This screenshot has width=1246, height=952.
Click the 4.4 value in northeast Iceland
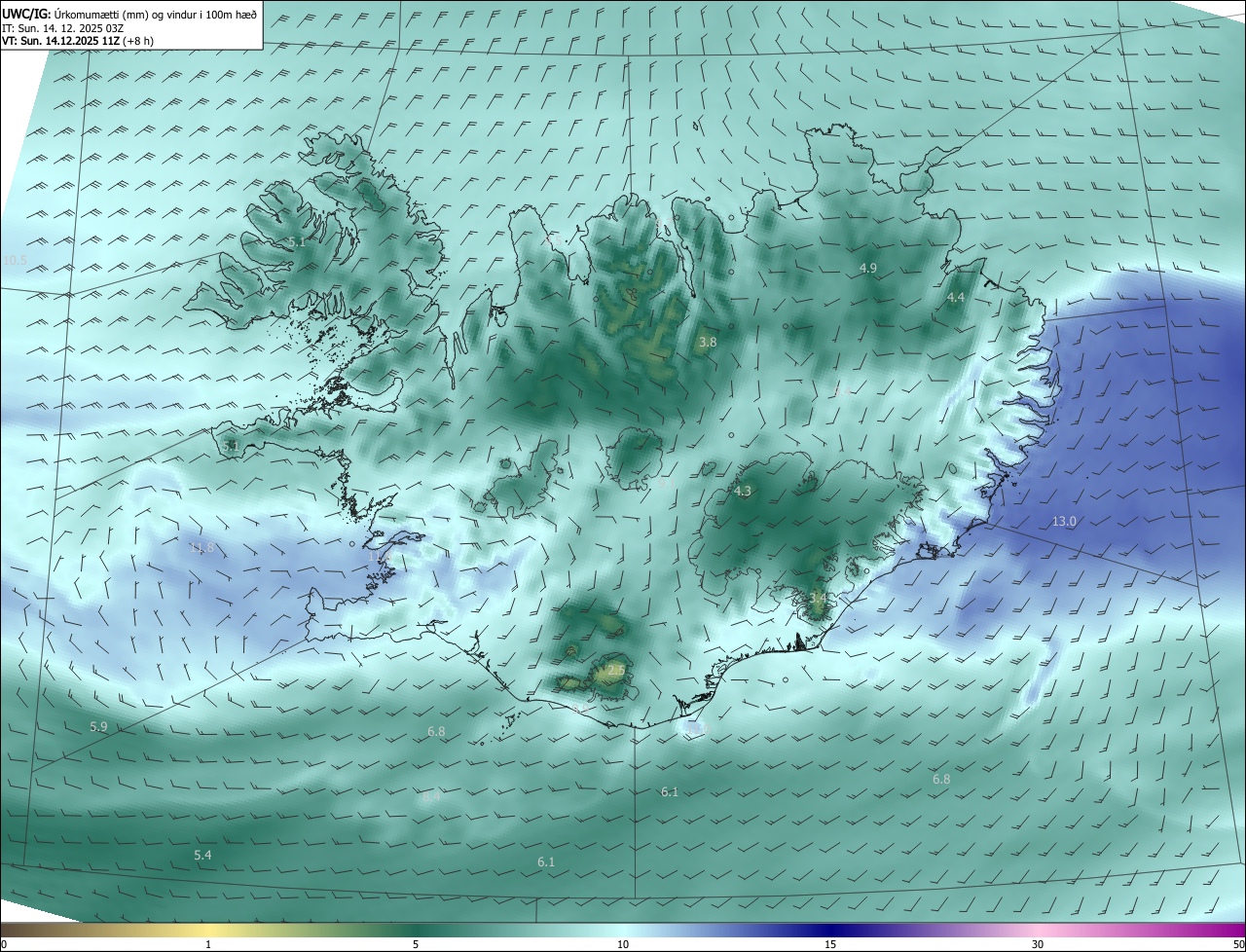(956, 298)
